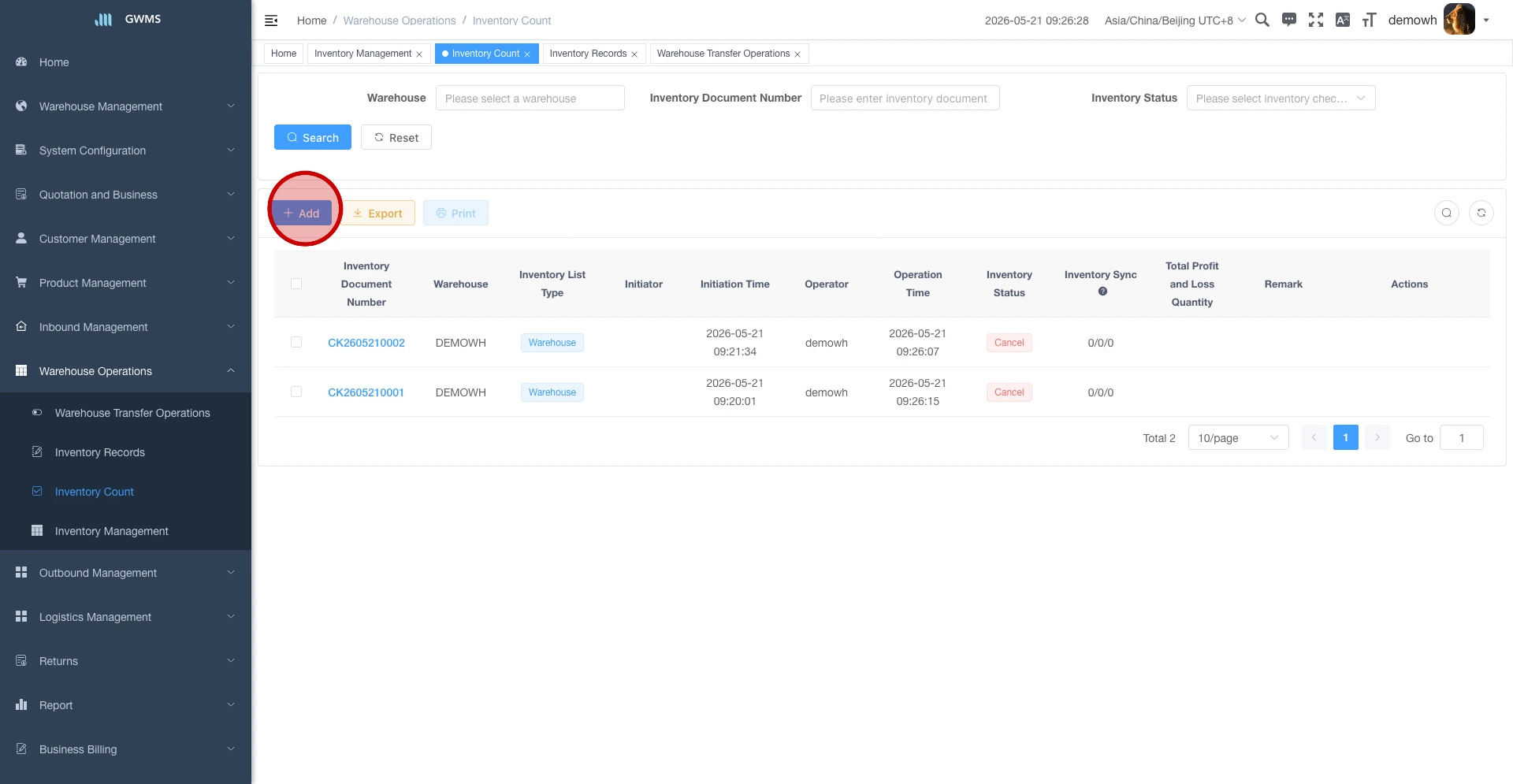Click the Quotation and Business icon

(21, 194)
